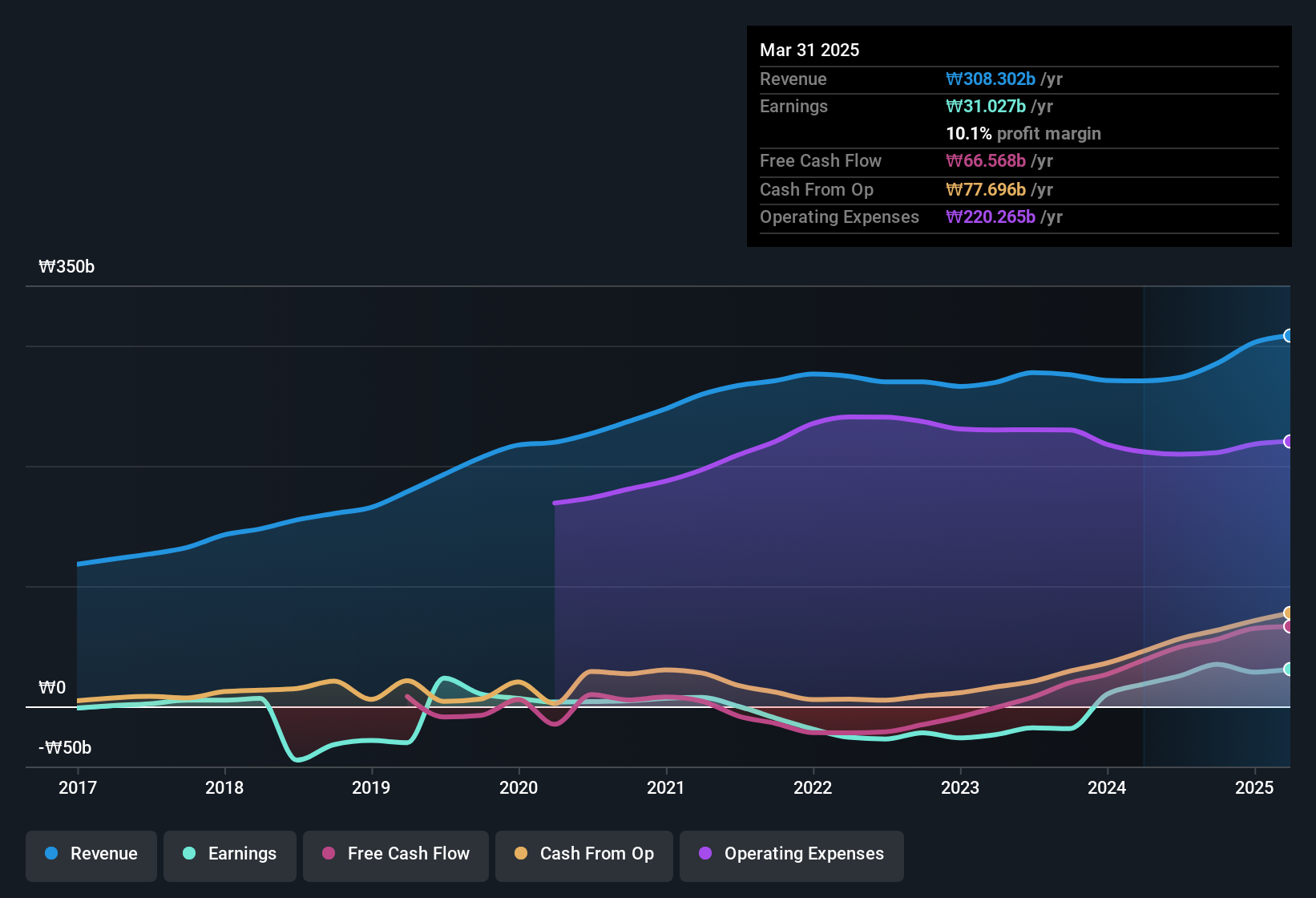
Task: Click the 2019 x-axis label
Action: tap(371, 788)
